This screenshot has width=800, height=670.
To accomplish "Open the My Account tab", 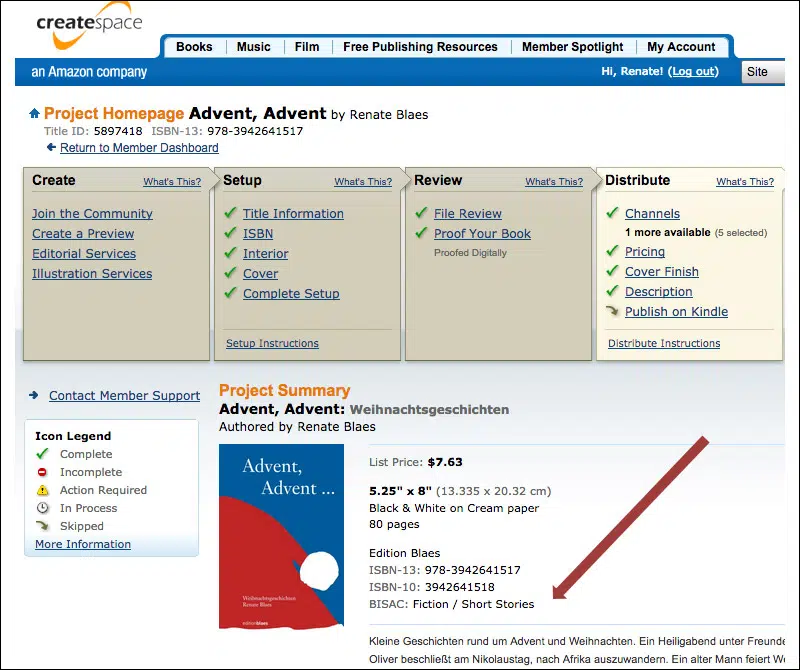I will 681,47.
